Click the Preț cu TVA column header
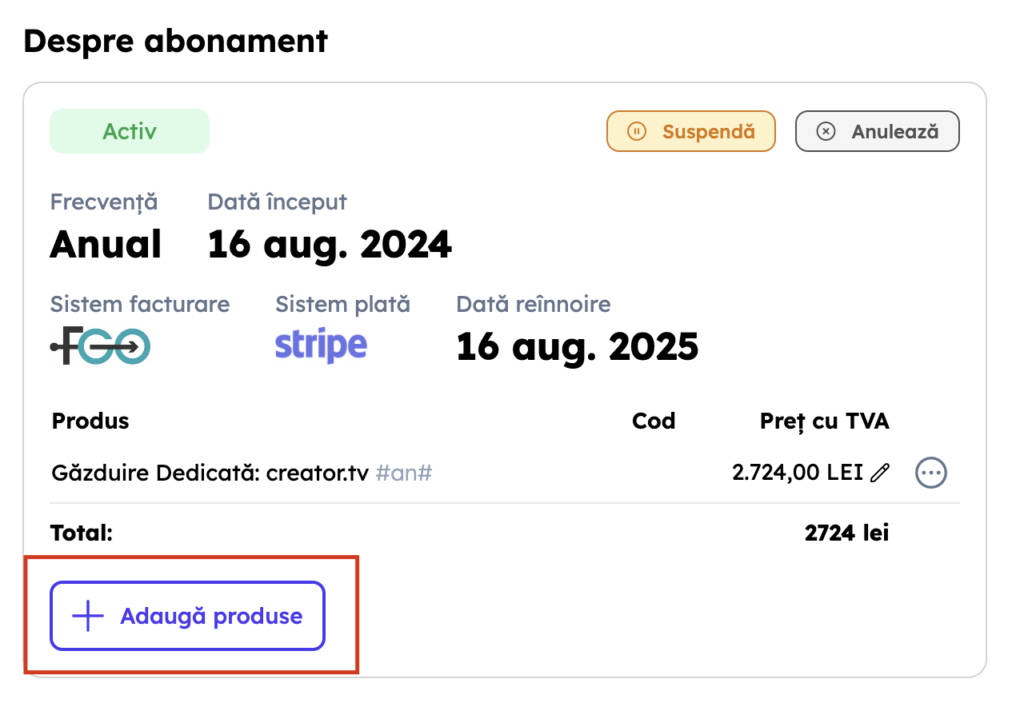The height and width of the screenshot is (707, 1024). tap(824, 421)
